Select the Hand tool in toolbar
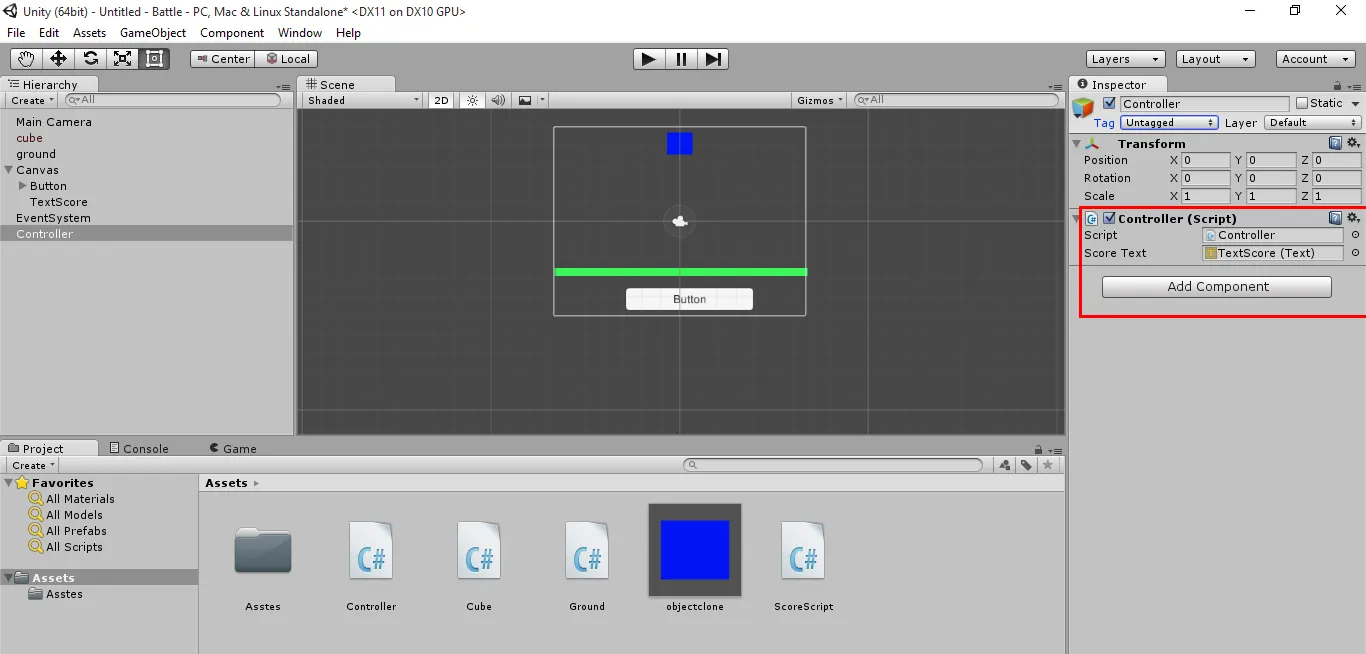Image resolution: width=1366 pixels, height=654 pixels. click(x=26, y=59)
